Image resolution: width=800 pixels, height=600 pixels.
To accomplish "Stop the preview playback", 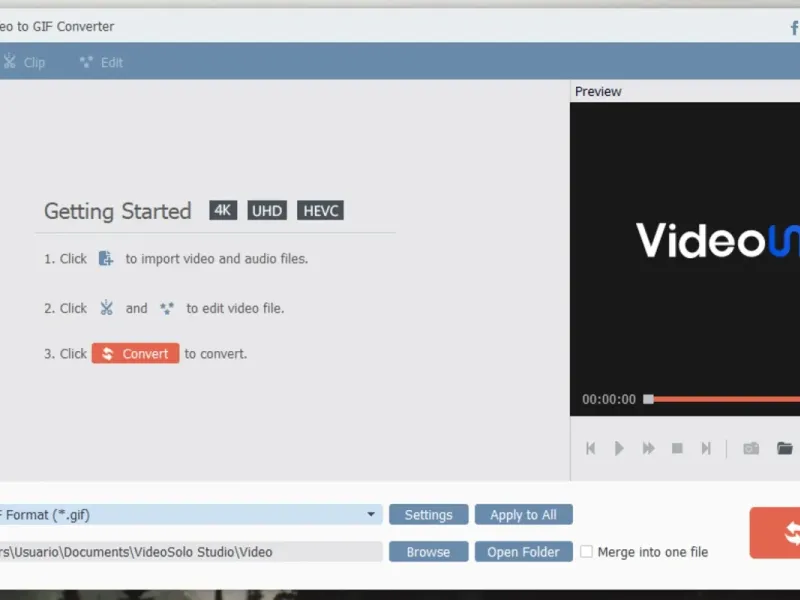I will click(x=677, y=448).
